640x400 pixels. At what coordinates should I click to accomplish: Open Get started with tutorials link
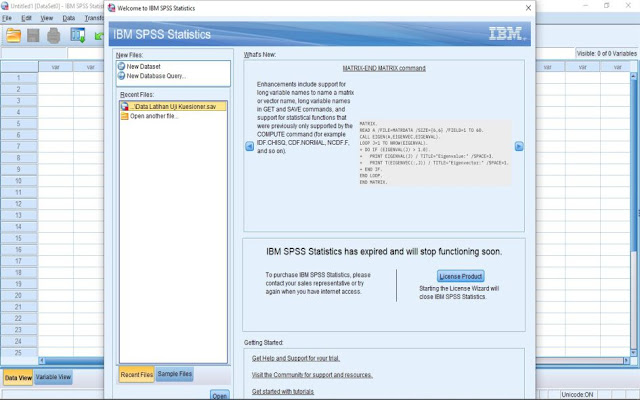pyautogui.click(x=282, y=391)
